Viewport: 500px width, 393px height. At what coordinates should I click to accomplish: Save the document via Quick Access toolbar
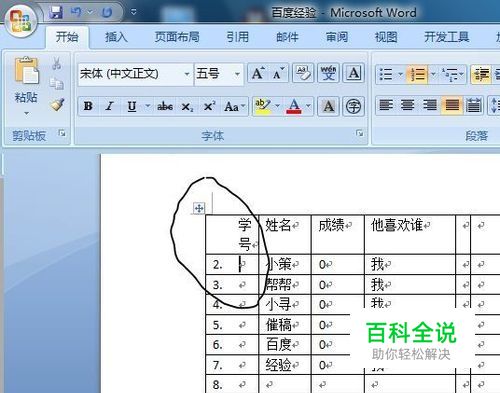(56, 13)
